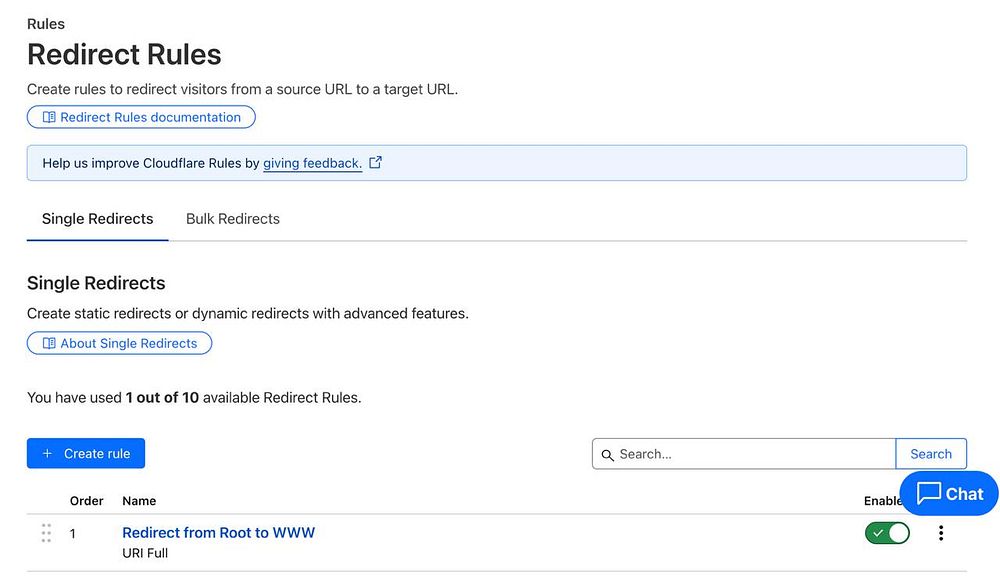1000x578 pixels.
Task: Select the Single Redirects tab
Action: point(97,219)
